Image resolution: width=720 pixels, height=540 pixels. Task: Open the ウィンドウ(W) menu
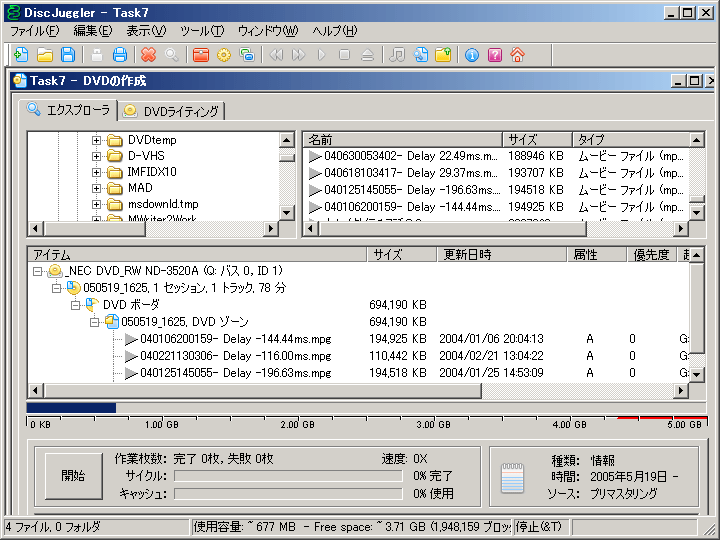coord(268,31)
